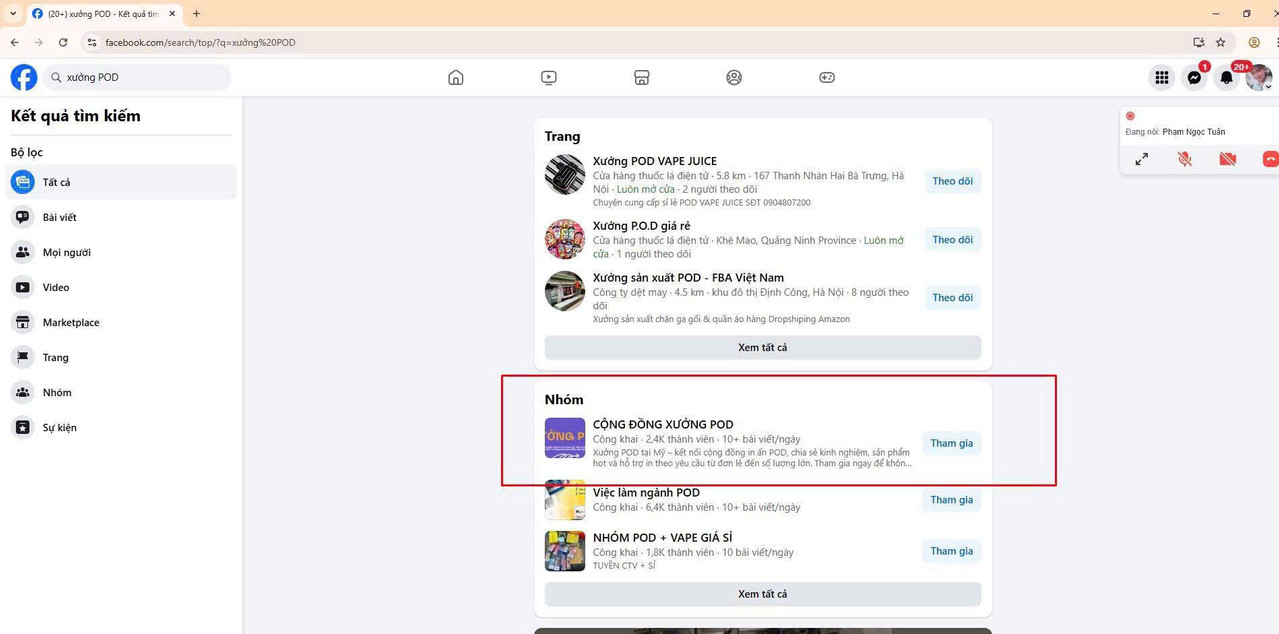Click NHÓM POD + VAPE GIÁ SỈ thumbnail
Viewport: 1279px width, 634px height.
click(565, 551)
